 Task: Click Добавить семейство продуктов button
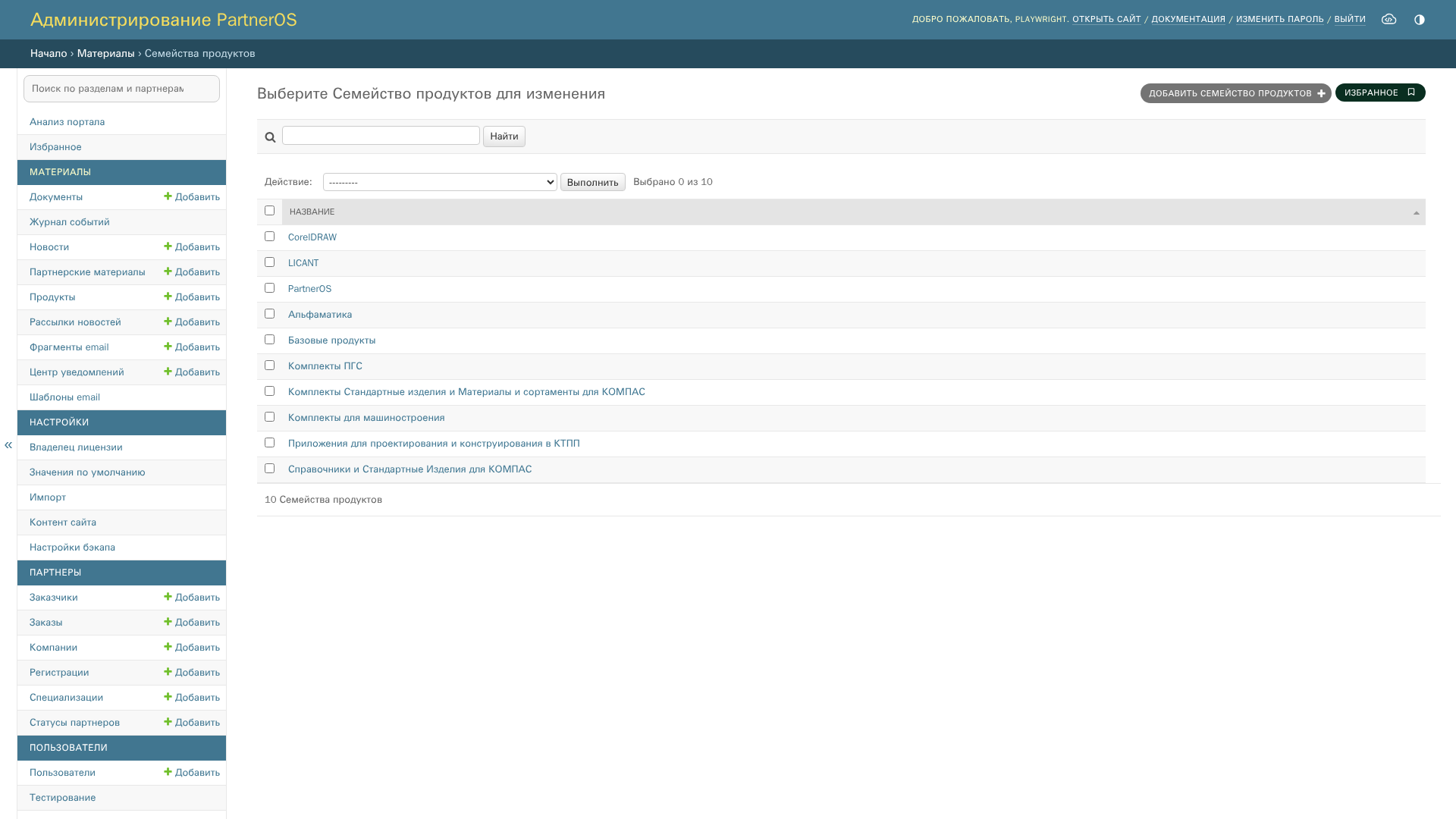pyautogui.click(x=1235, y=93)
